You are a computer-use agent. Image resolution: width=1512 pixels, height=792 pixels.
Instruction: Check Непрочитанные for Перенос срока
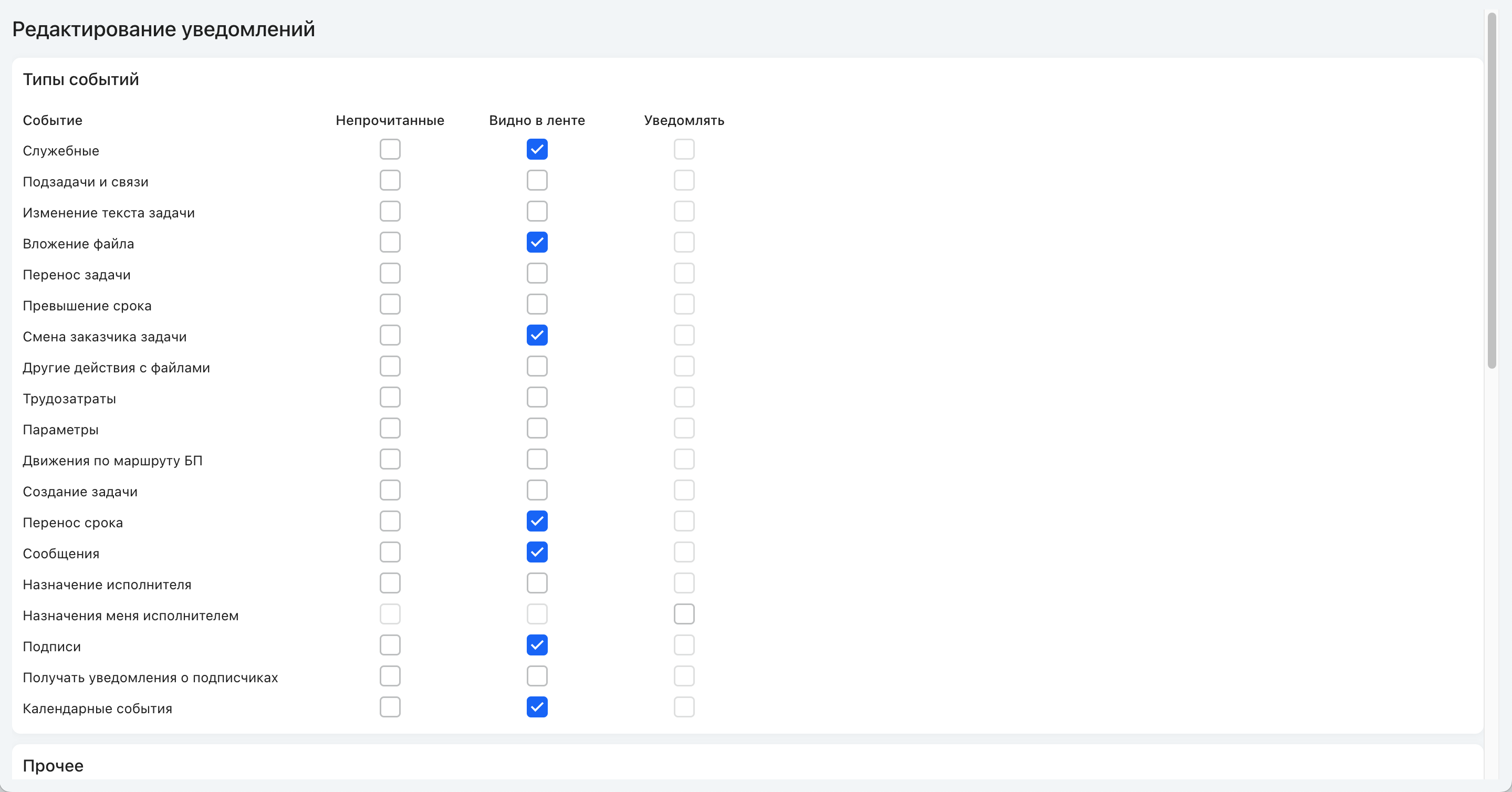(x=390, y=522)
